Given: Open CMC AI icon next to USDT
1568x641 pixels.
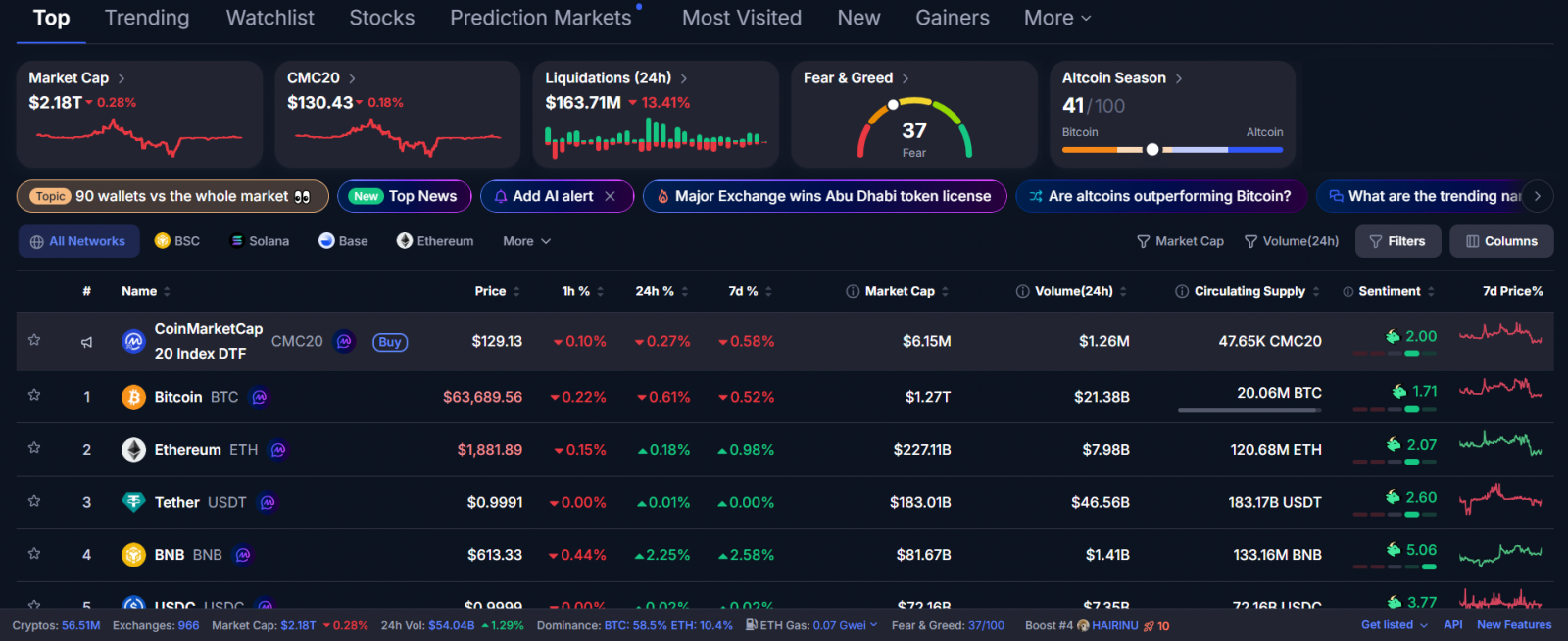Looking at the screenshot, I should (268, 502).
